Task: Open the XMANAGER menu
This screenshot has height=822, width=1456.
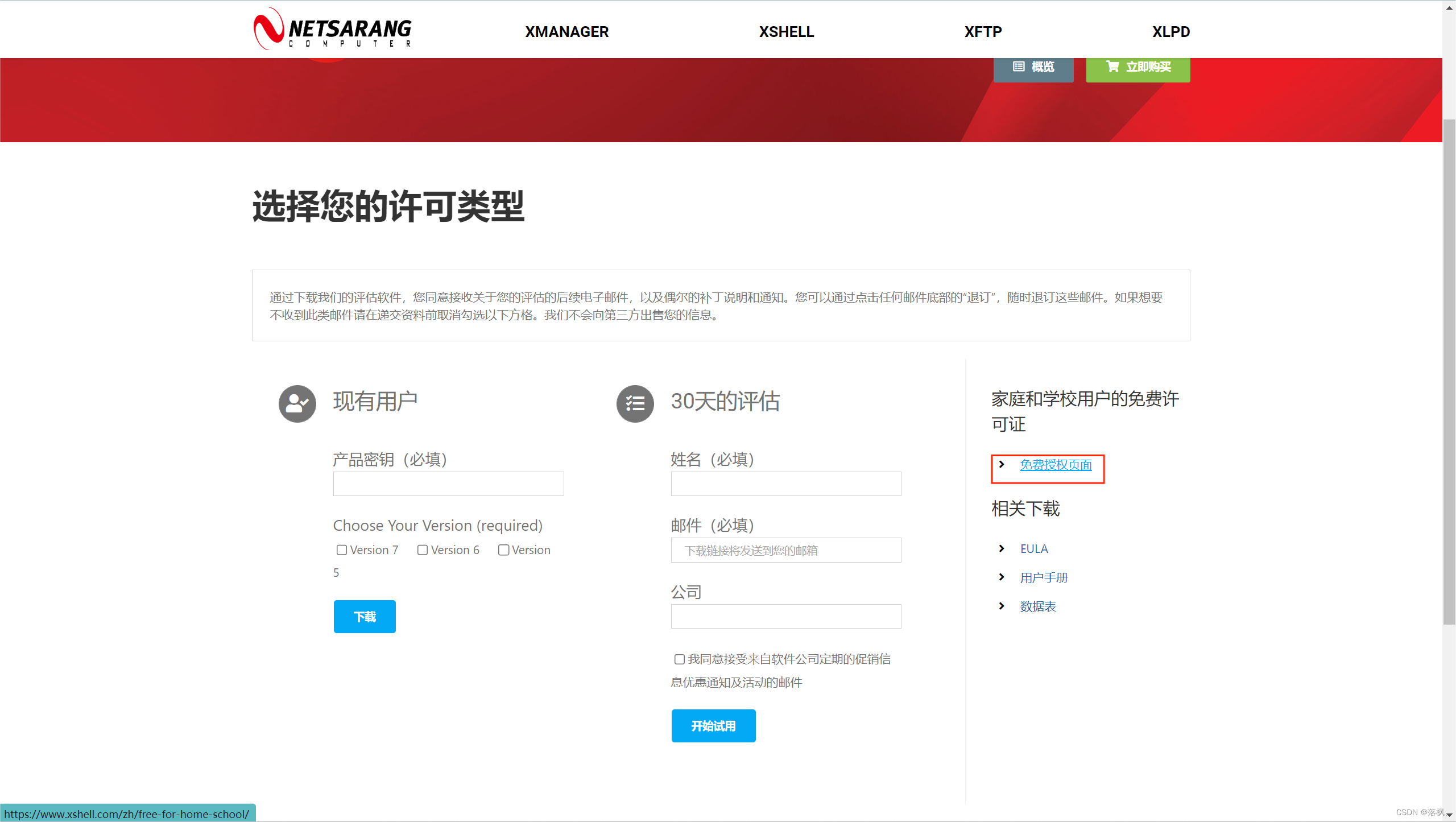Action: 566,32
